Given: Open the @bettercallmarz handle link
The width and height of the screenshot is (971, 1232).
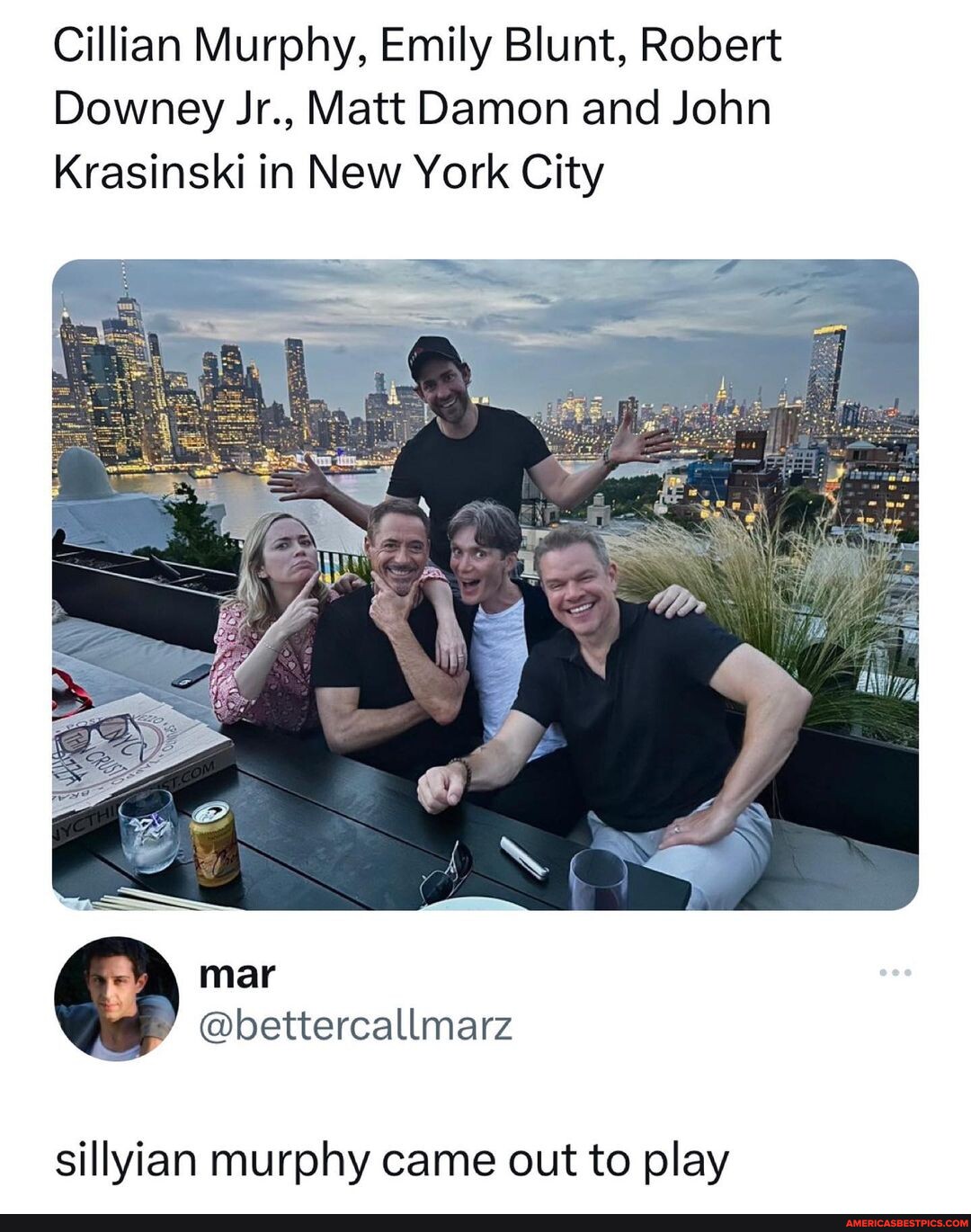Looking at the screenshot, I should 354,1024.
